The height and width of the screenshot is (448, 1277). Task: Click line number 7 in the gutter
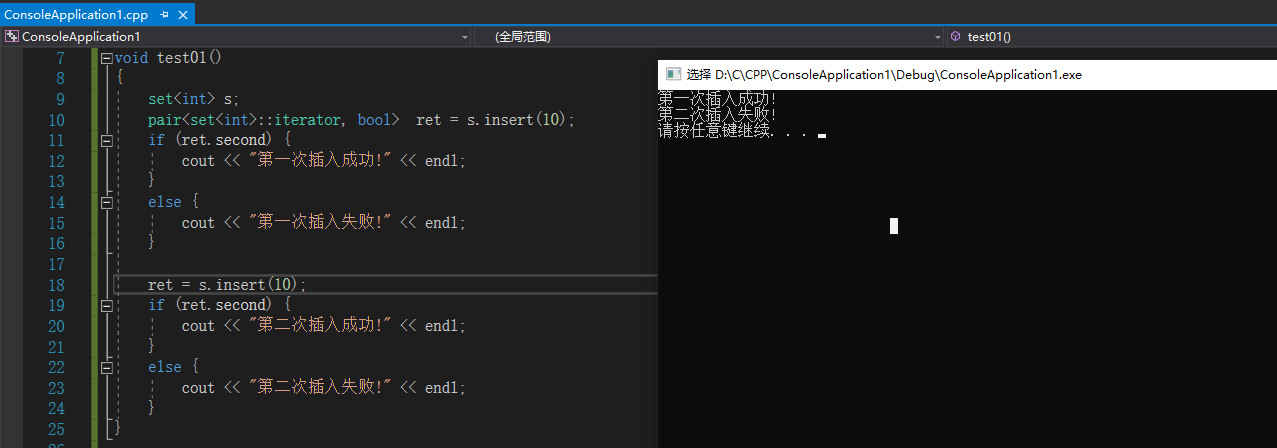coord(60,58)
